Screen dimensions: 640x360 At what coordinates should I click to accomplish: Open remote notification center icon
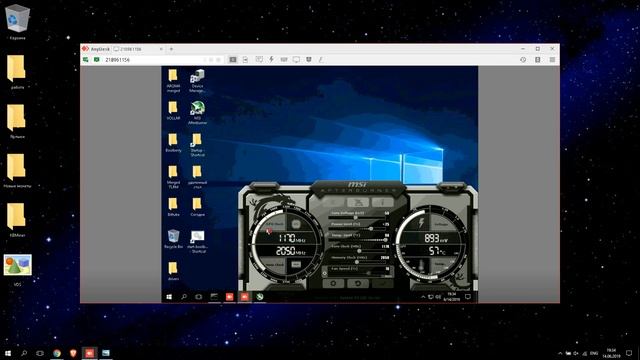tap(468, 297)
